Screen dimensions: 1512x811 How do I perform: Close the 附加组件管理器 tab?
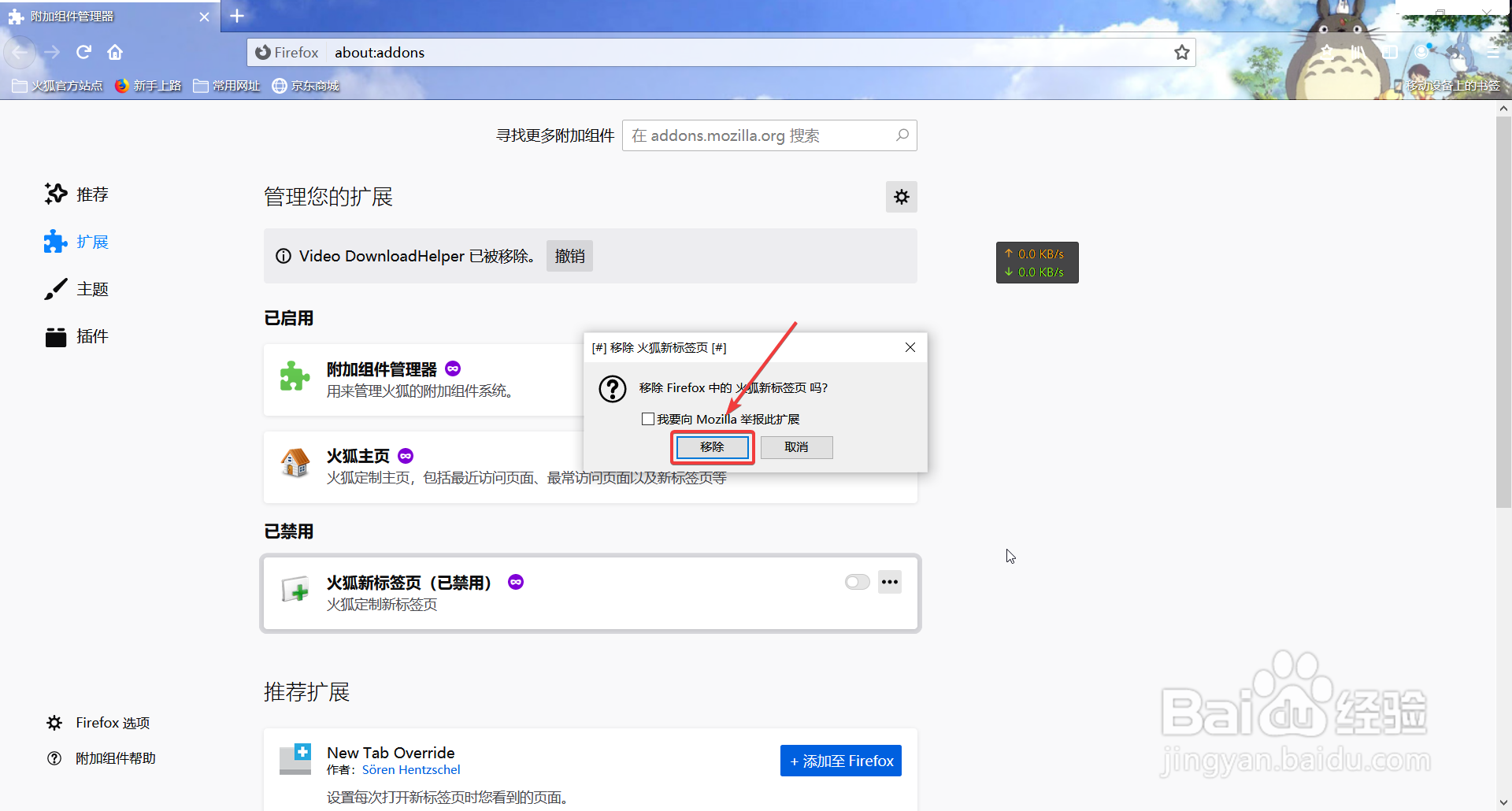coord(204,17)
